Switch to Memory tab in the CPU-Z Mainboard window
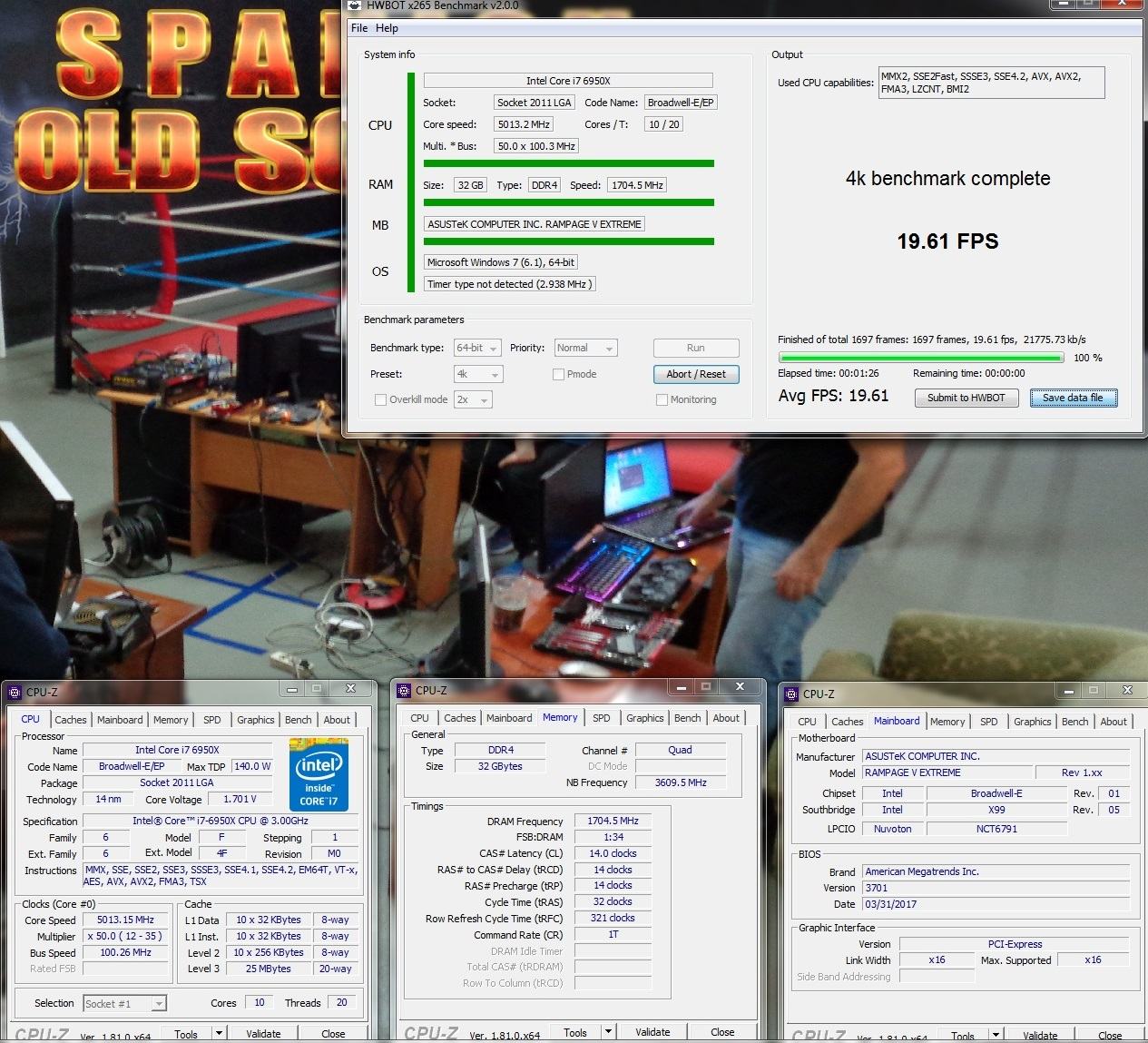 947,722
